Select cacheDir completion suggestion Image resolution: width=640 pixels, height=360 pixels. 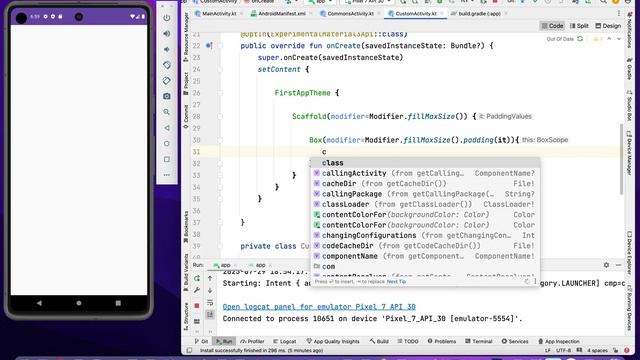(424, 184)
